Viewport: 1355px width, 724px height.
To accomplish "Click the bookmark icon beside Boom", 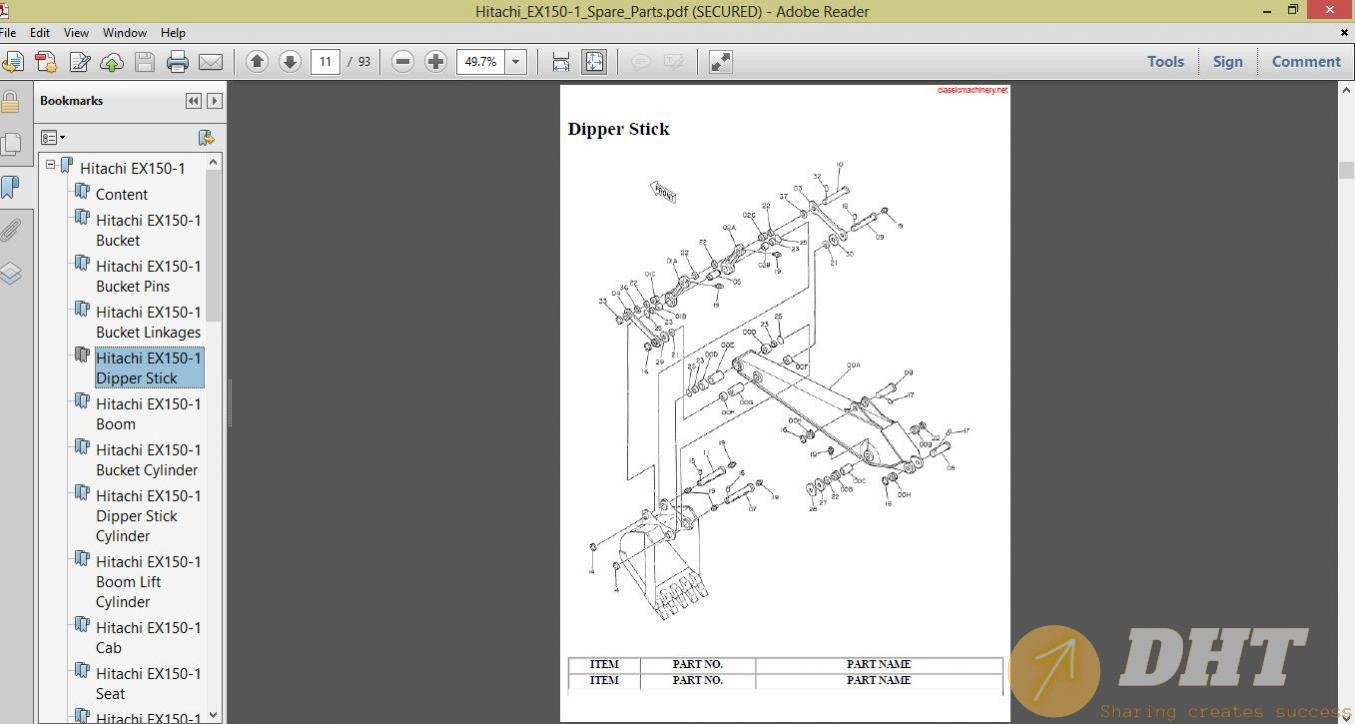I will [x=82, y=400].
